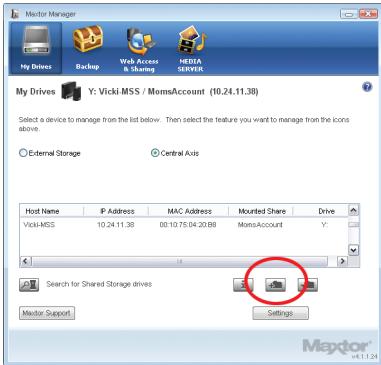
Task: Open the Media Server section
Action: [x=191, y=49]
